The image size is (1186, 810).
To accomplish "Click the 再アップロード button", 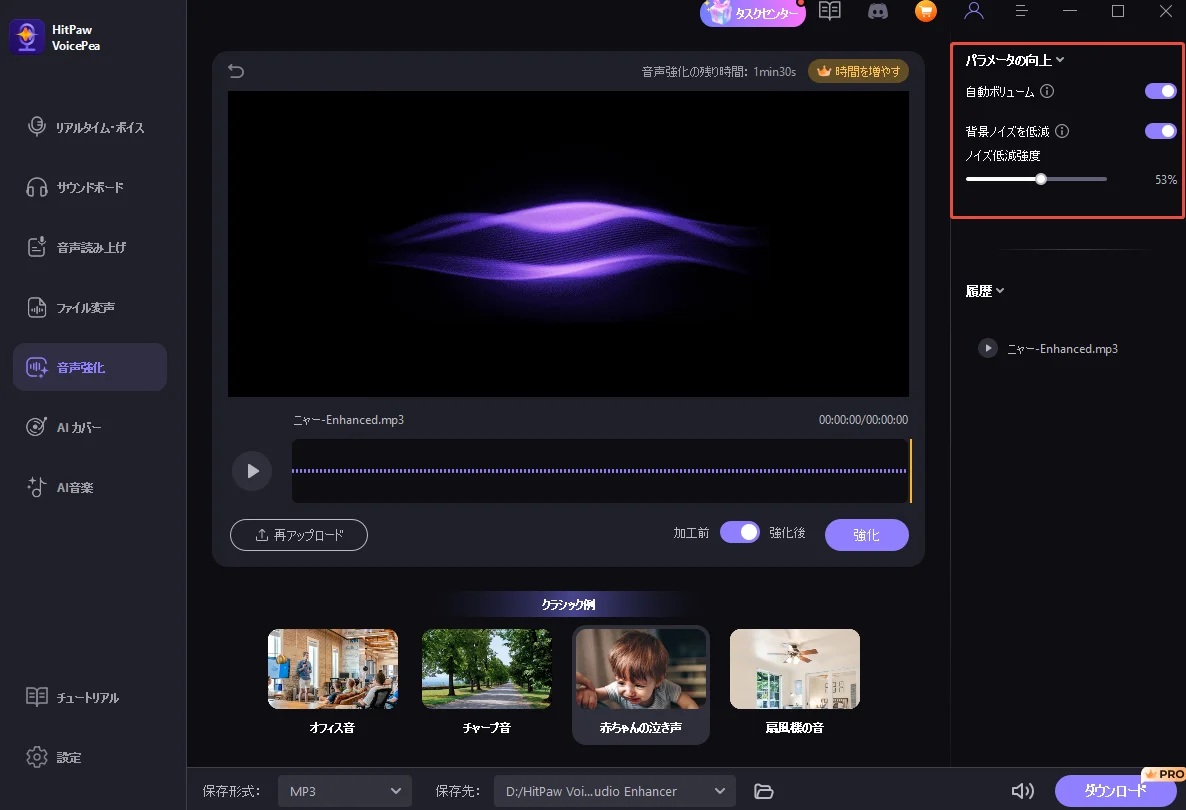I will (x=299, y=535).
